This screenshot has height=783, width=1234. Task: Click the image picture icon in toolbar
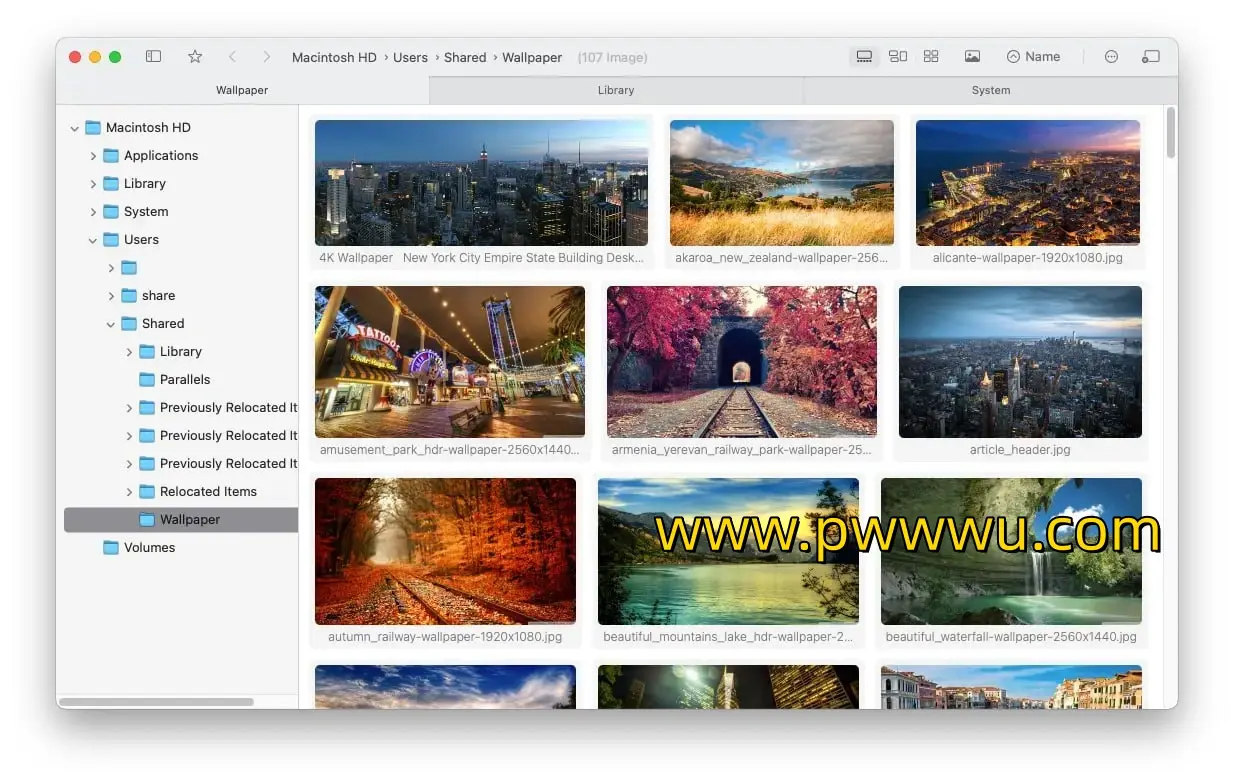point(972,57)
